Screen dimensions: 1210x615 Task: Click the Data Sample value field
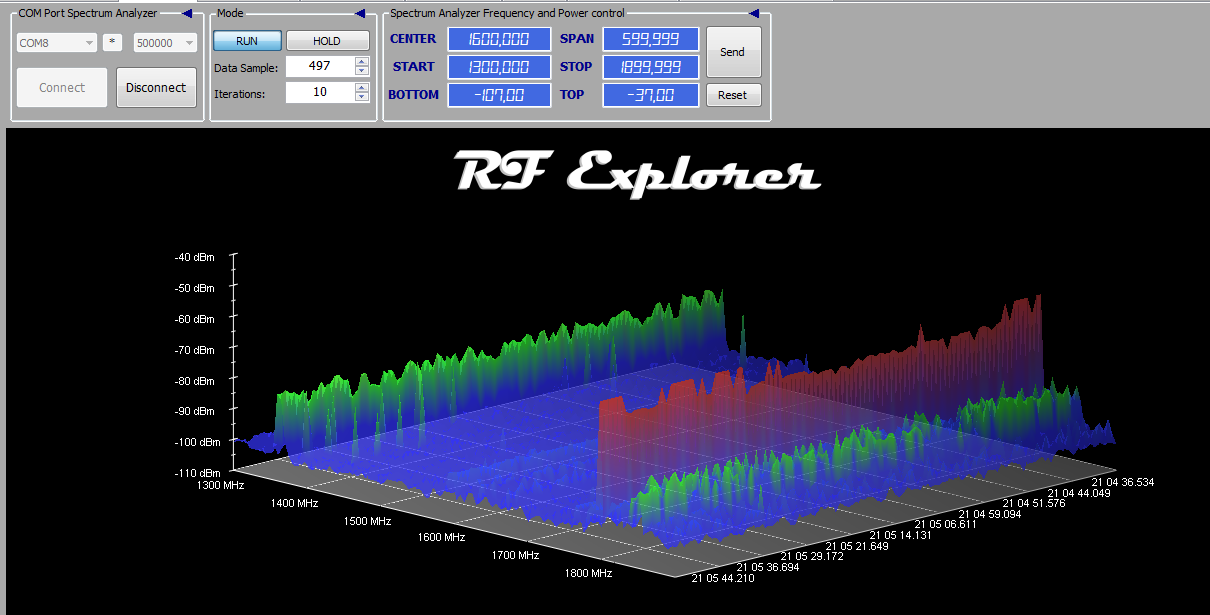coord(320,66)
